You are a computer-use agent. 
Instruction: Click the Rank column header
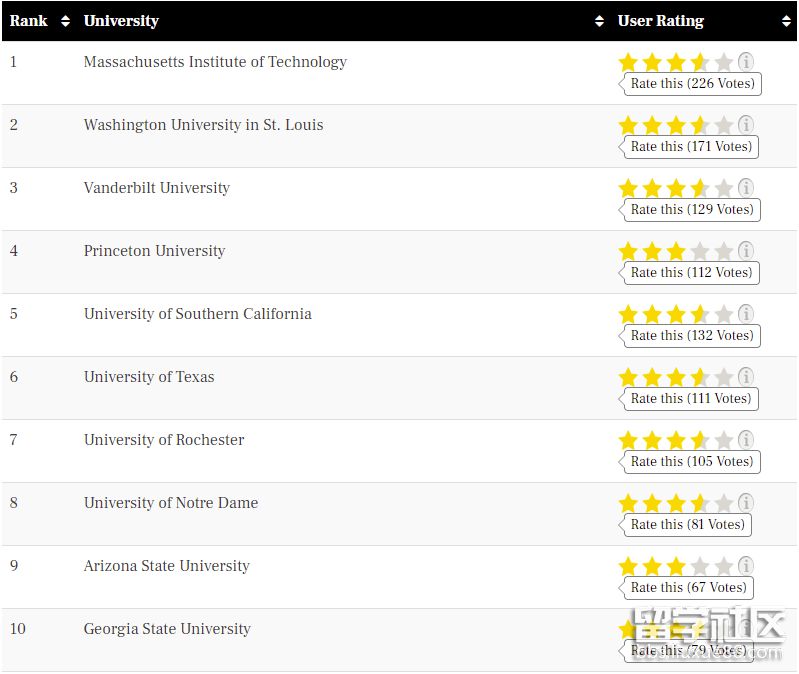[29, 21]
